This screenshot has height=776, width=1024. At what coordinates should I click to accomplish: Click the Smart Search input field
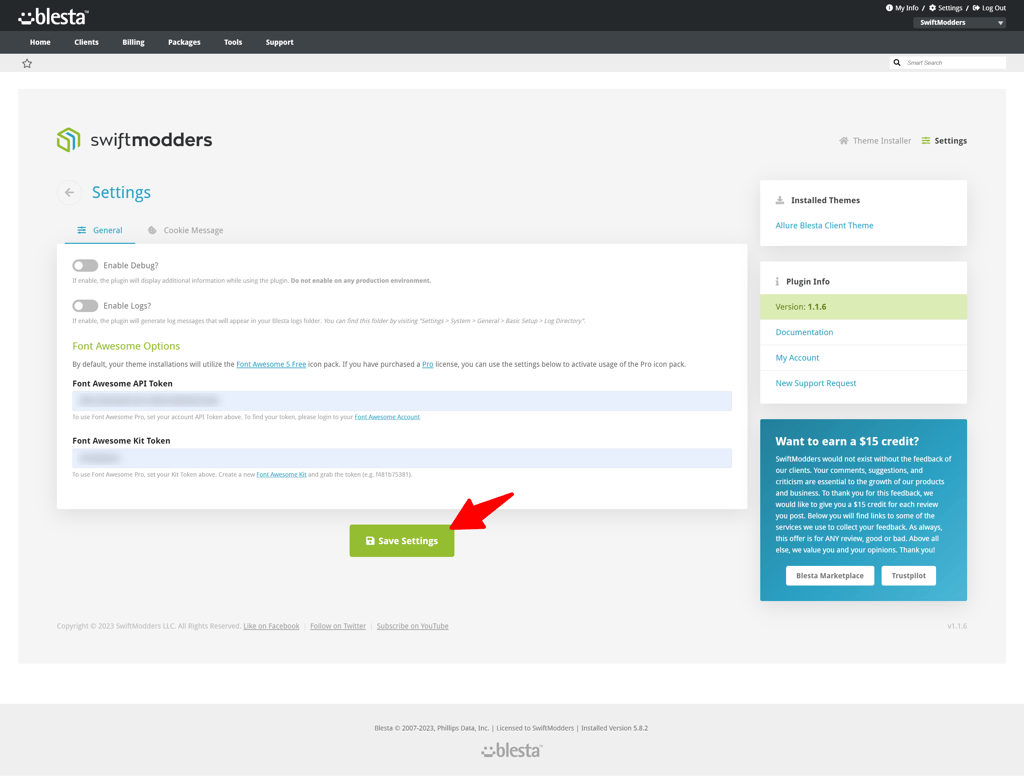pyautogui.click(x=954, y=63)
